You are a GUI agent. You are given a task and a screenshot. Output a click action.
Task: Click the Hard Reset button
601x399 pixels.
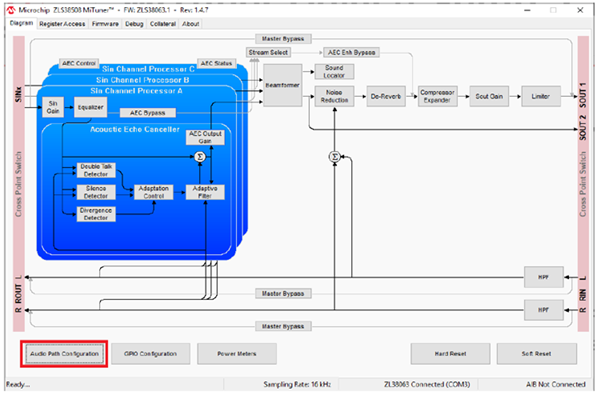[450, 354]
